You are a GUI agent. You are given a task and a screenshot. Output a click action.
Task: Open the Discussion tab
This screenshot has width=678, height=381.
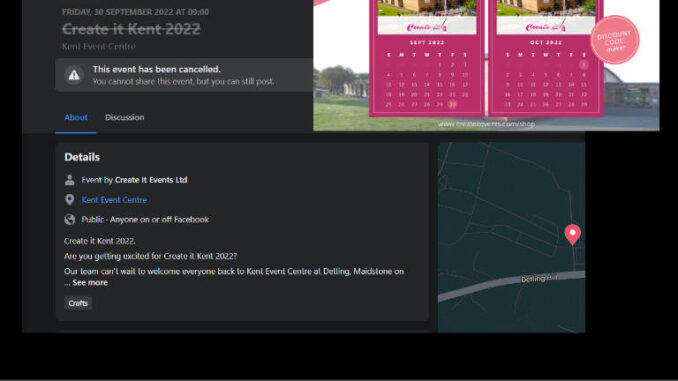tap(125, 117)
